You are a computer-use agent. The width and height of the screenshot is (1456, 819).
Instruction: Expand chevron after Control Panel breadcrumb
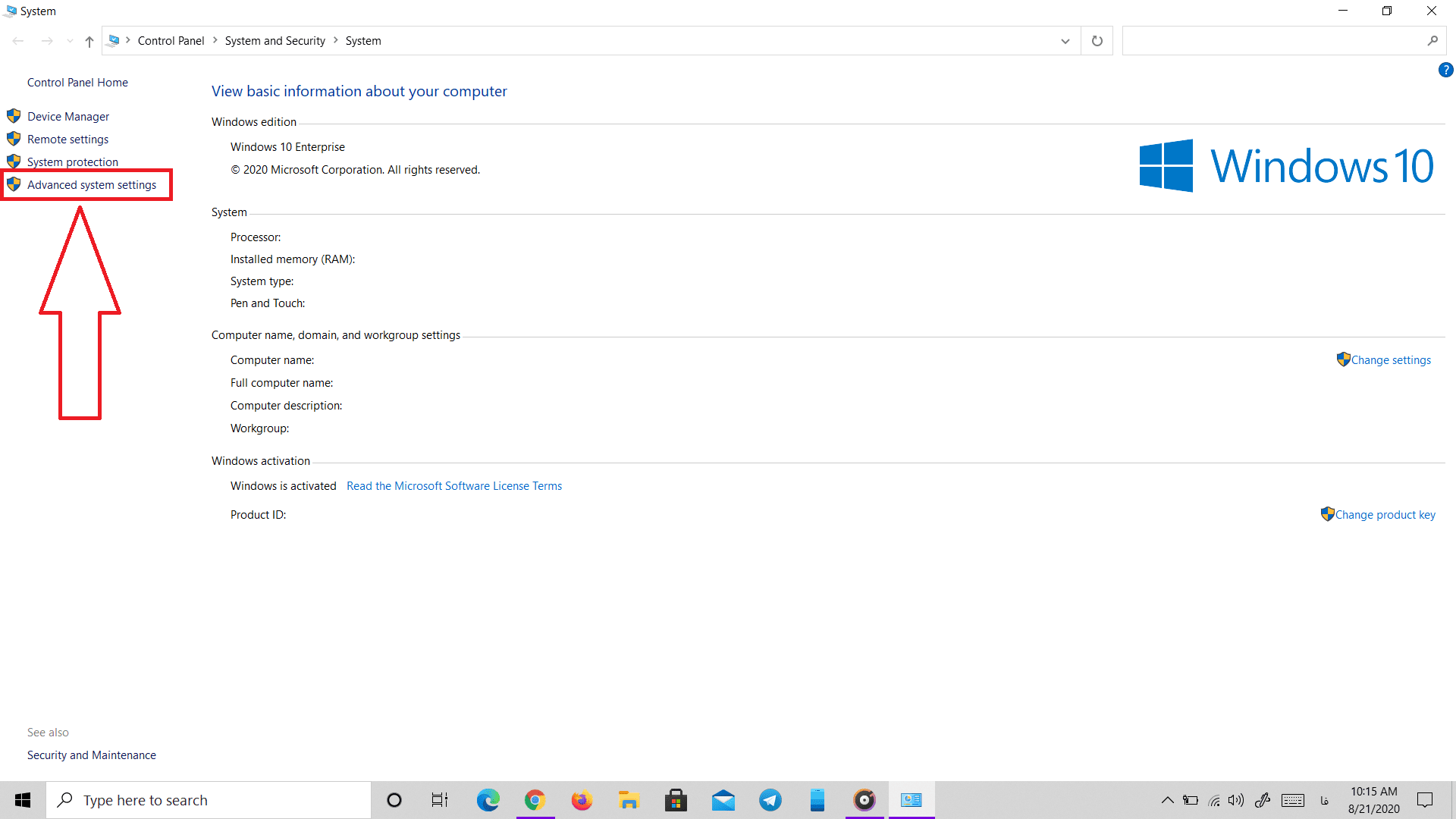point(215,40)
